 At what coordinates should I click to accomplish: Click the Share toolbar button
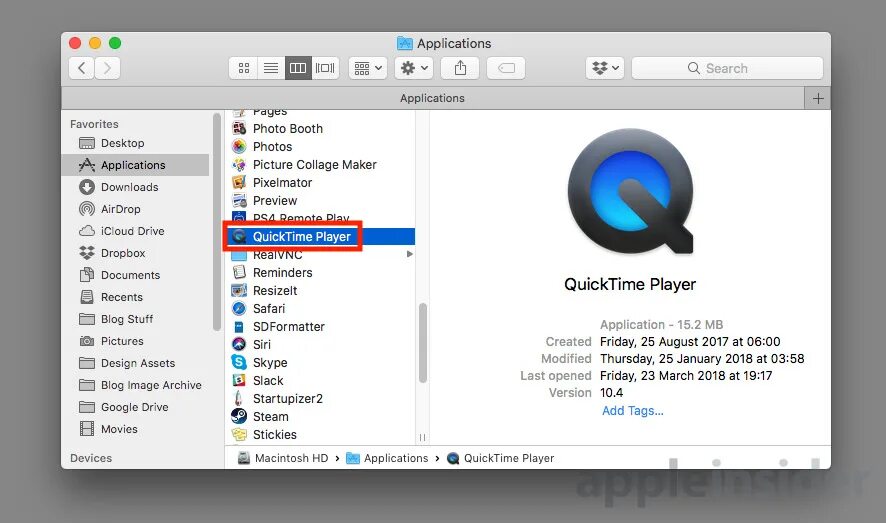click(461, 68)
